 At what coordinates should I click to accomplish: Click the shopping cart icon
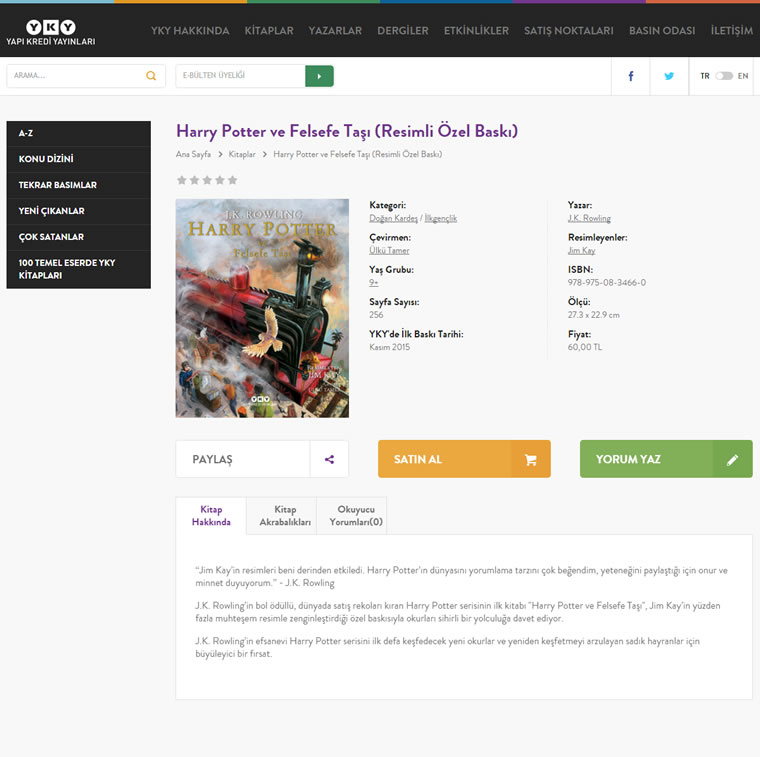(530, 459)
